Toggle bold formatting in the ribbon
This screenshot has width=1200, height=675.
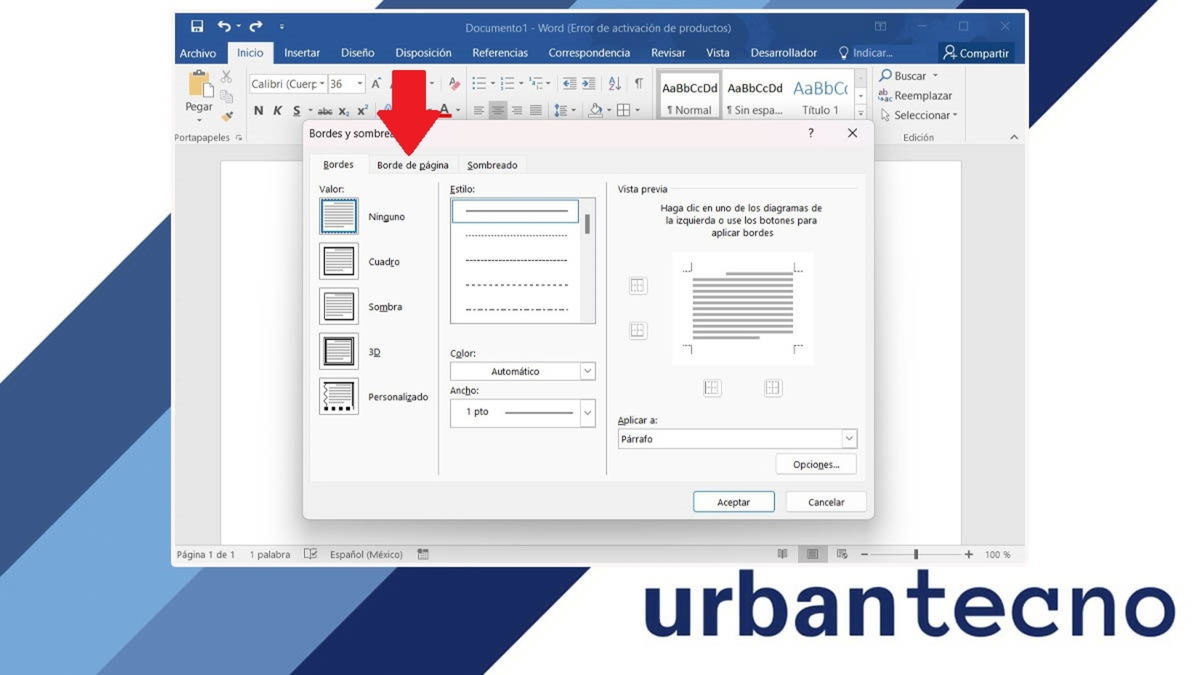coord(258,110)
